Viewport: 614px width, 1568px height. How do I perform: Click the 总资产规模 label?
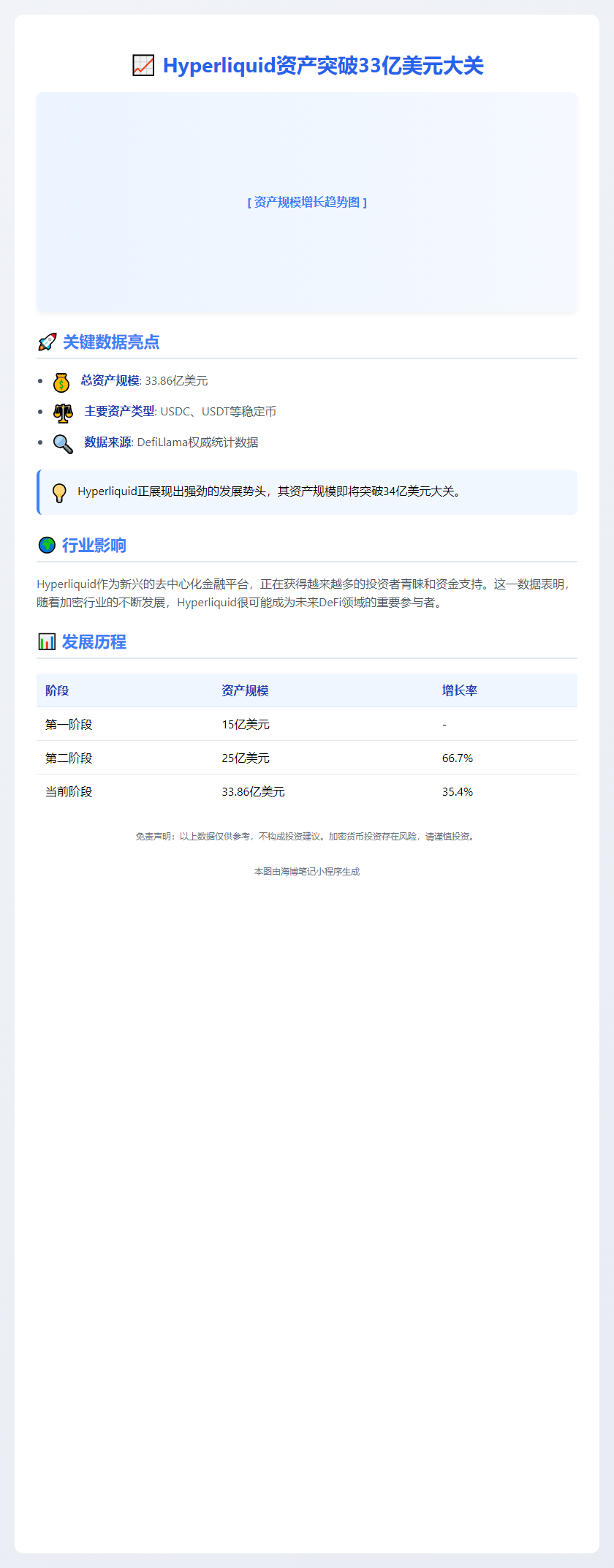click(x=110, y=380)
